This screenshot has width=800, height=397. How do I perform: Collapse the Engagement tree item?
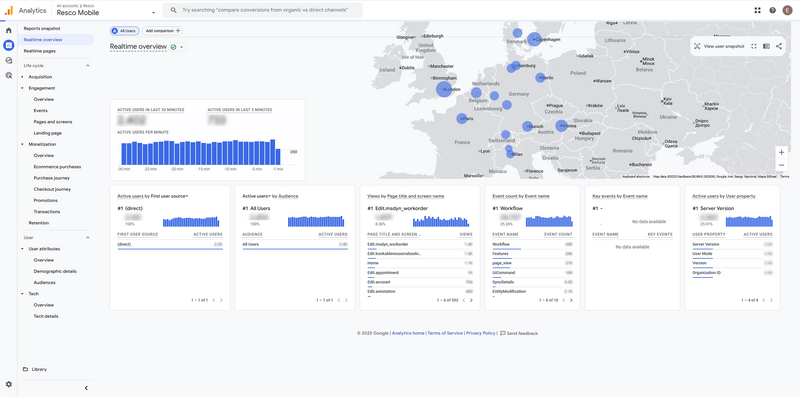tap(22, 88)
